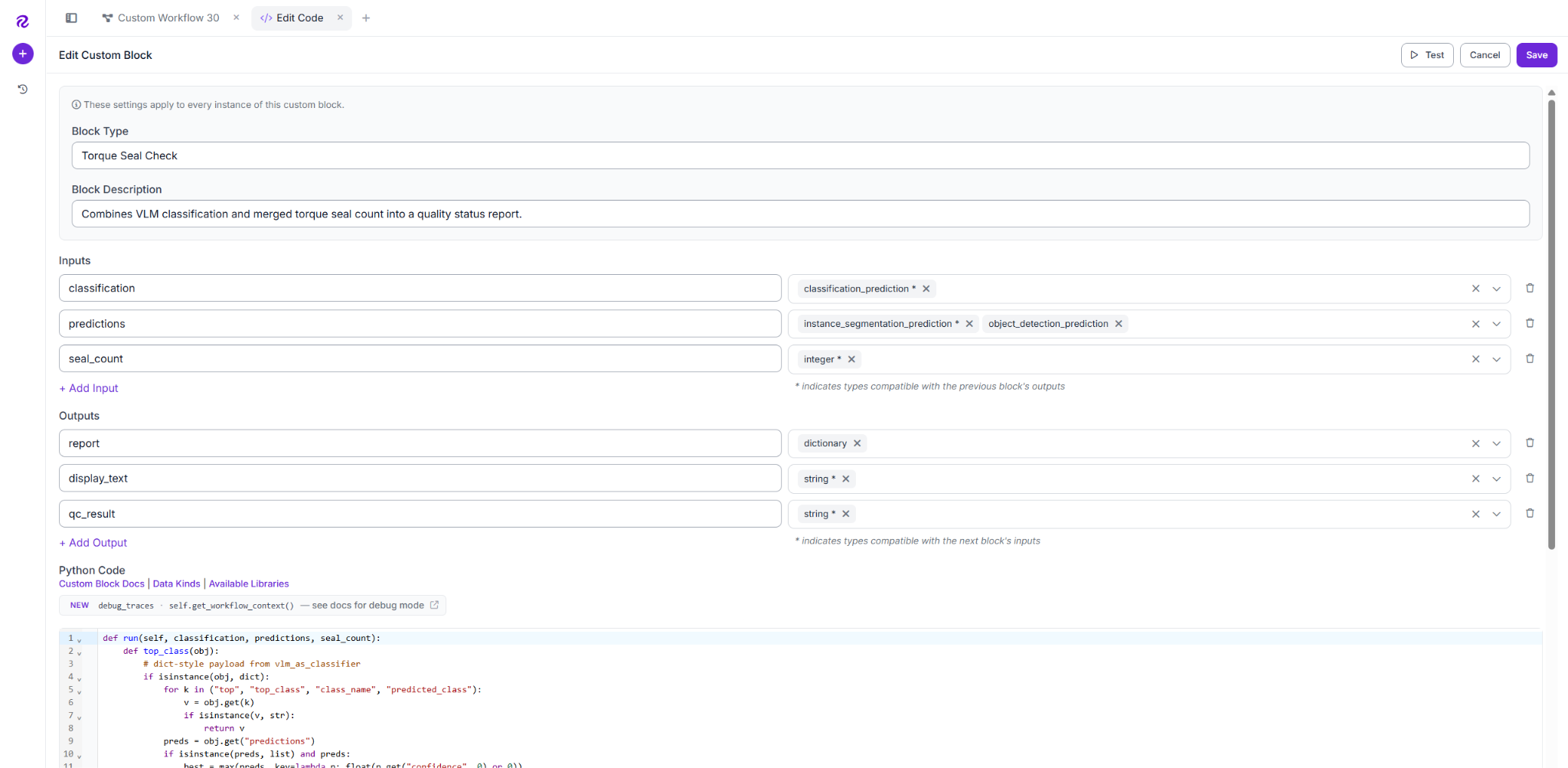This screenshot has height=768, width=1568.
Task: Delete the predictions input row
Action: pyautogui.click(x=1530, y=323)
